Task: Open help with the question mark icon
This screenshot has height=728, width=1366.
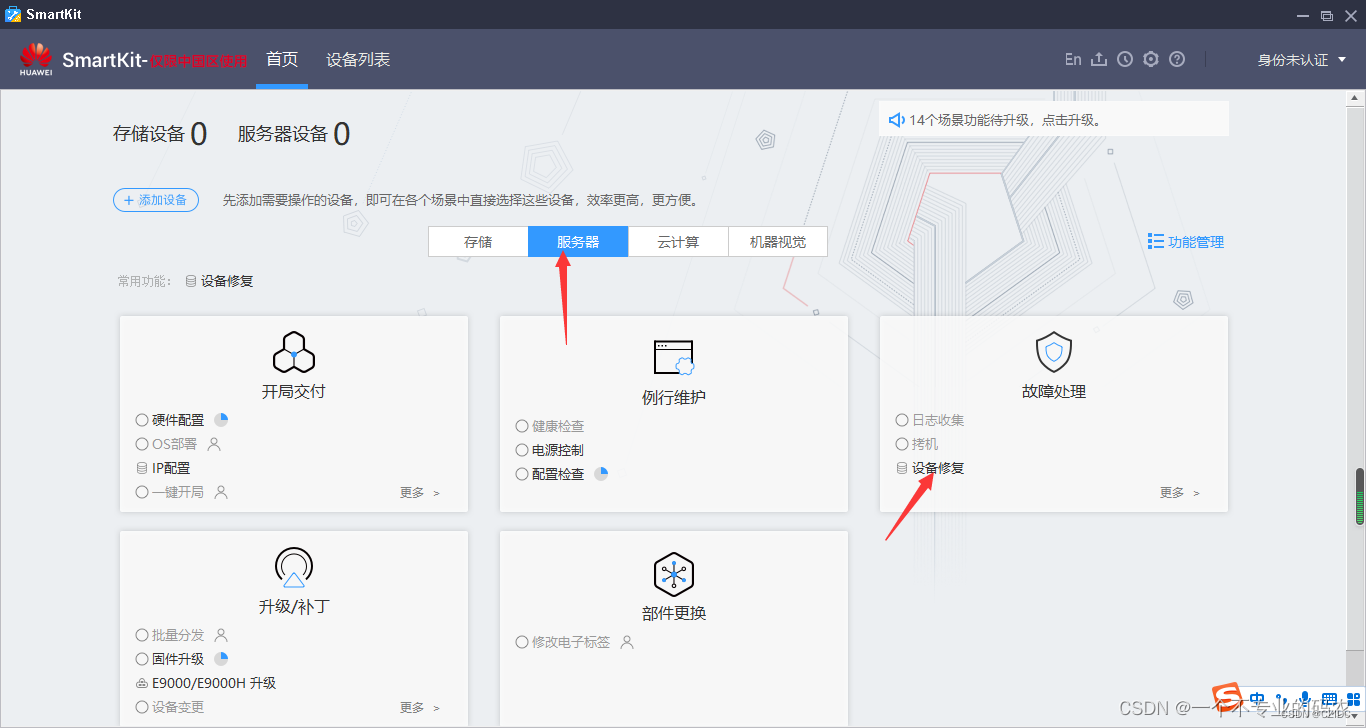Action: [1177, 60]
